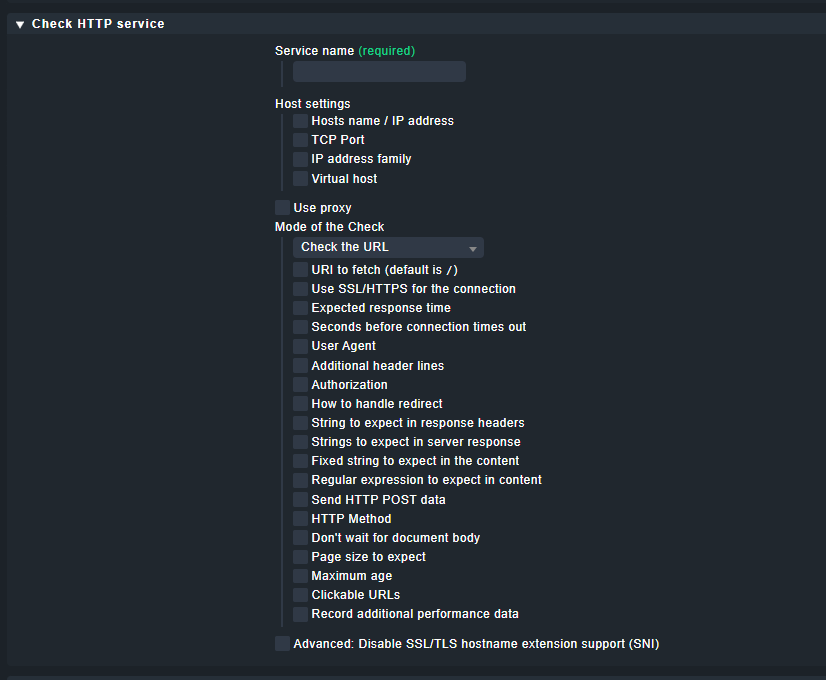Viewport: 826px width, 680px height.
Task: Enable the Authorization checkbox
Action: point(300,385)
